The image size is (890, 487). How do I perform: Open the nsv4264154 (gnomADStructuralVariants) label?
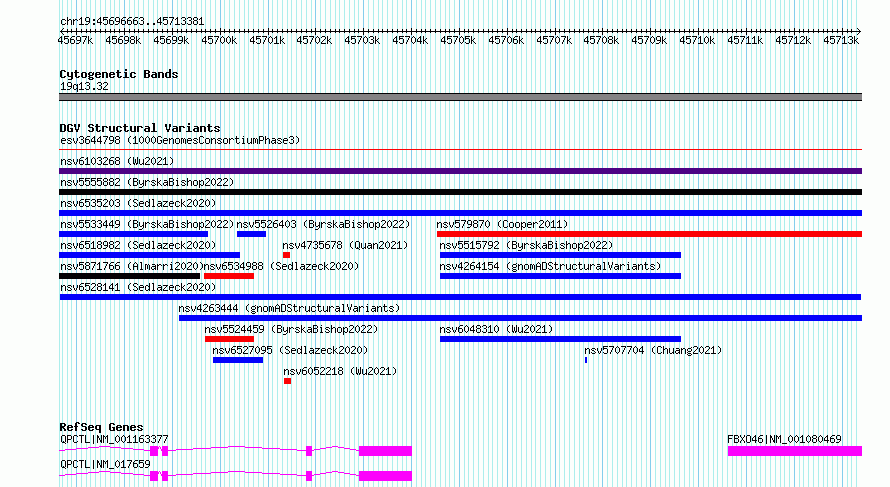pyautogui.click(x=551, y=266)
